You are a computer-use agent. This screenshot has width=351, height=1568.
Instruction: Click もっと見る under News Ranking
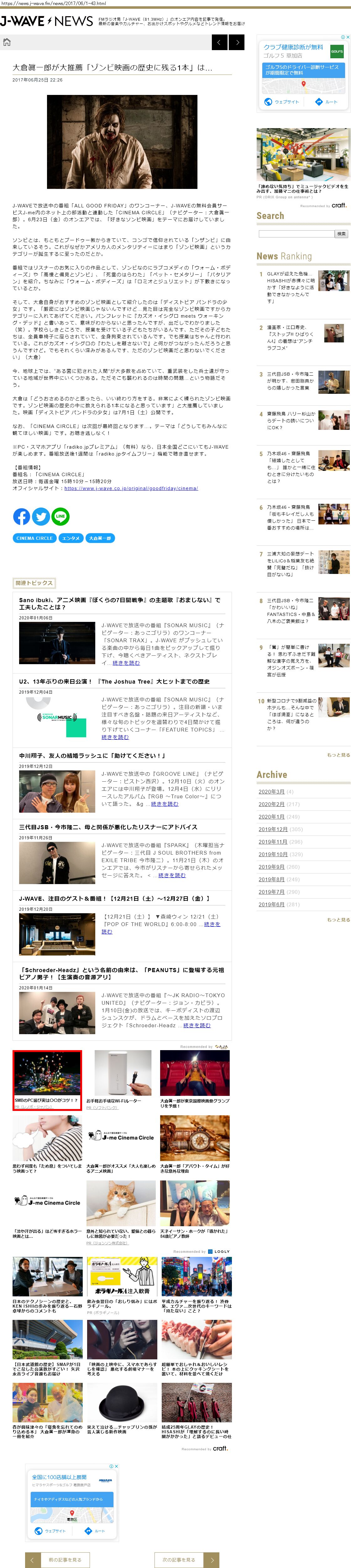point(338,755)
